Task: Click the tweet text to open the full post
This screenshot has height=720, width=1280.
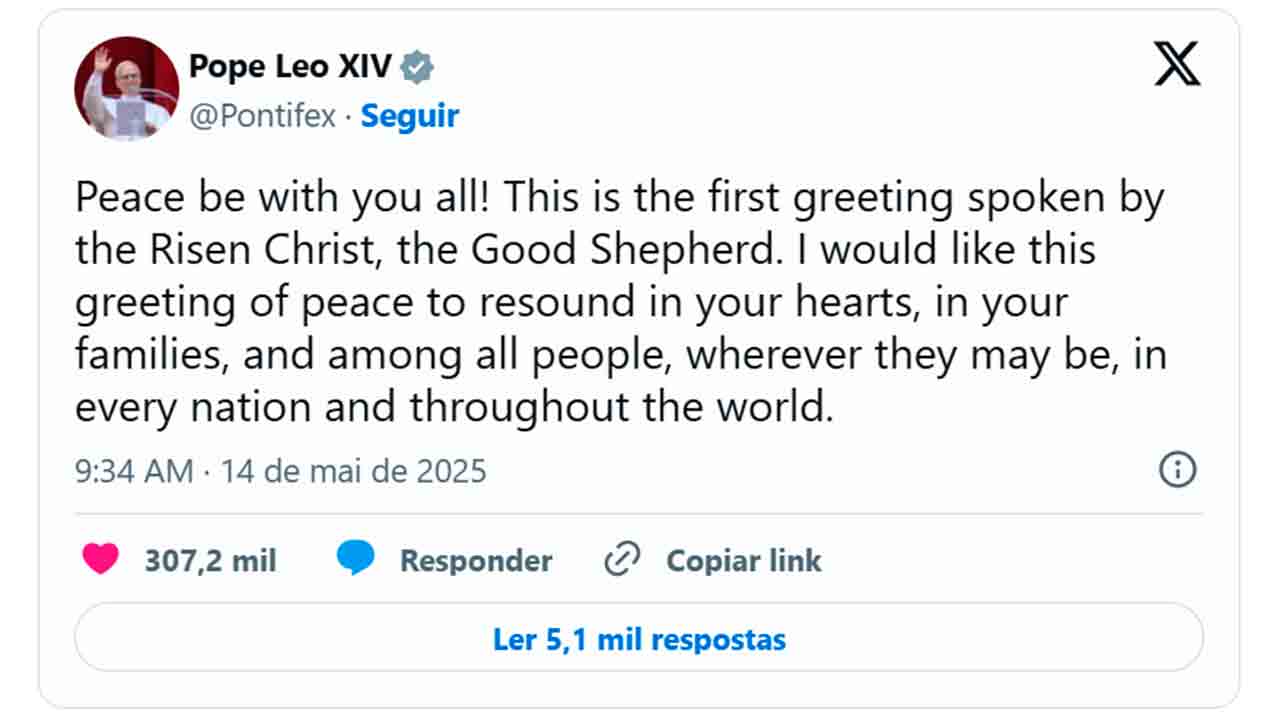Action: click(620, 300)
